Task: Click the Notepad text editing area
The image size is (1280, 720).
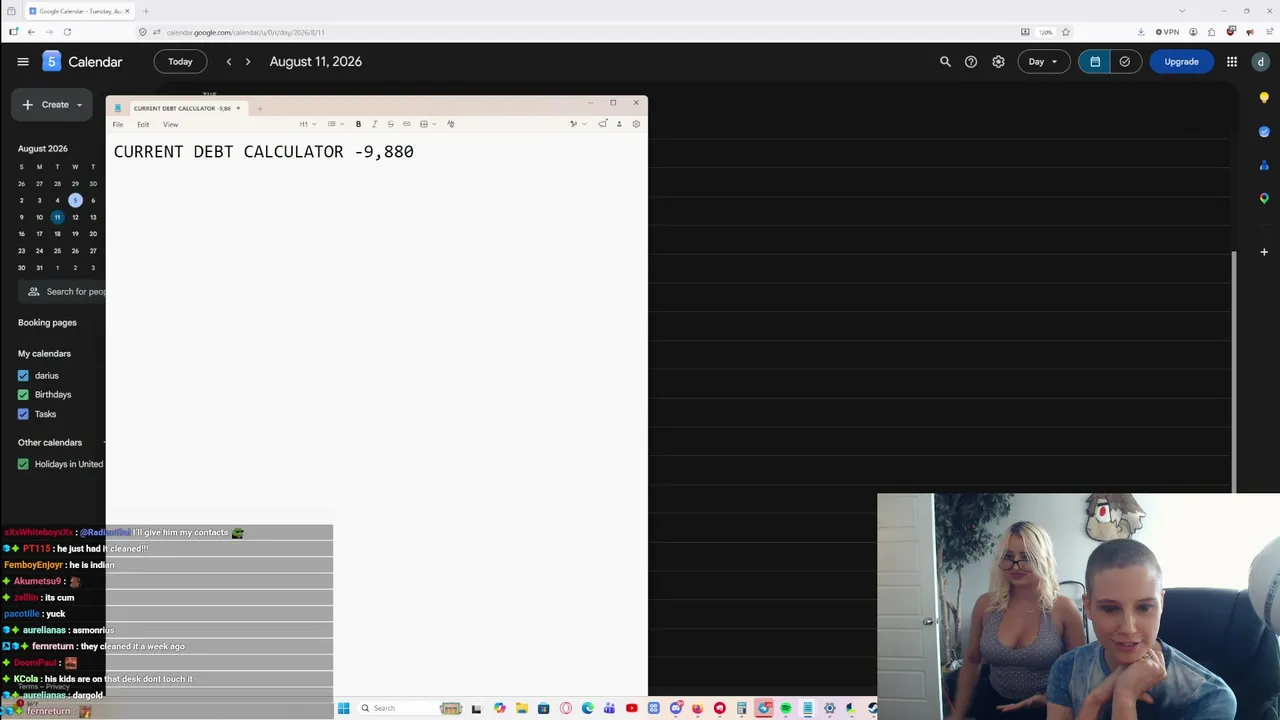Action: point(376,414)
